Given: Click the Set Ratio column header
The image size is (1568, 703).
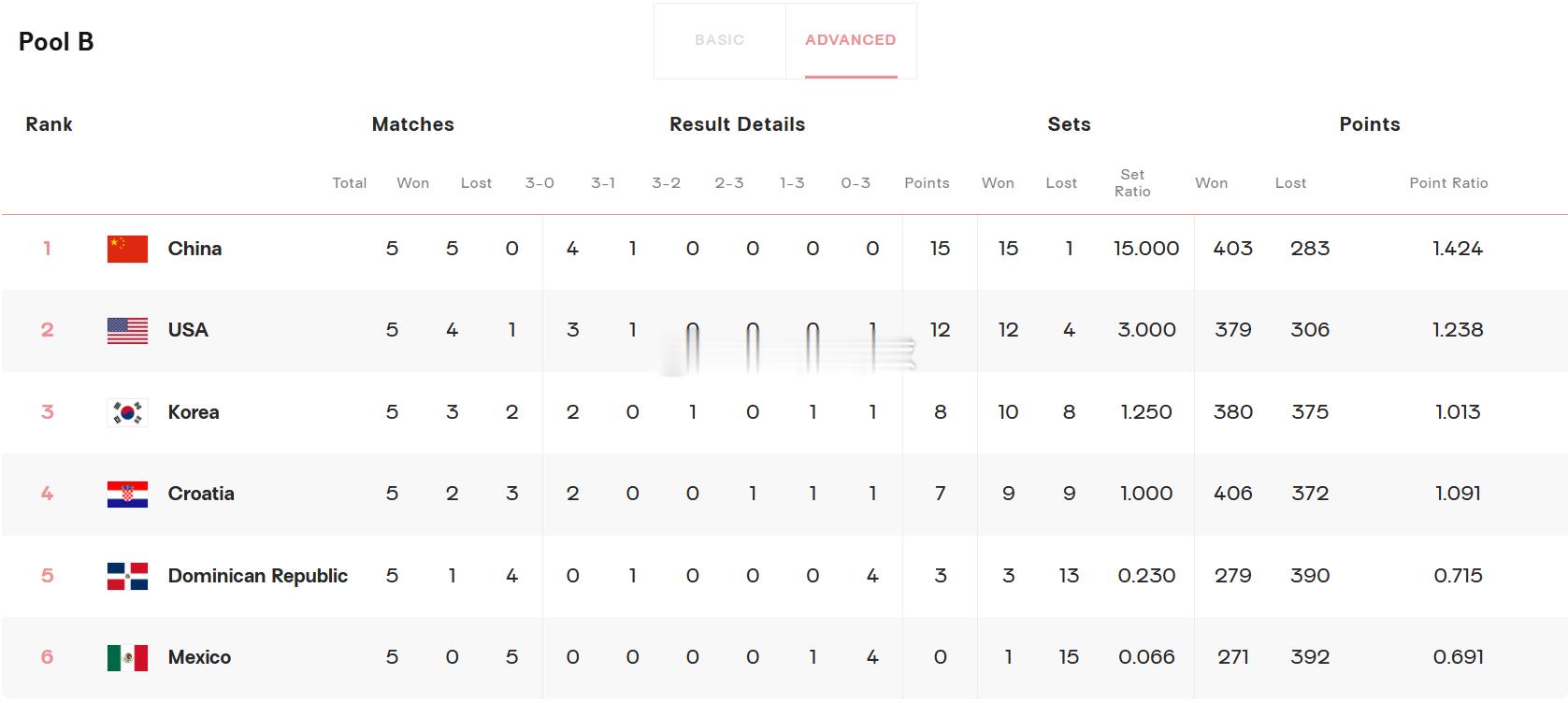Looking at the screenshot, I should coord(1132,183).
